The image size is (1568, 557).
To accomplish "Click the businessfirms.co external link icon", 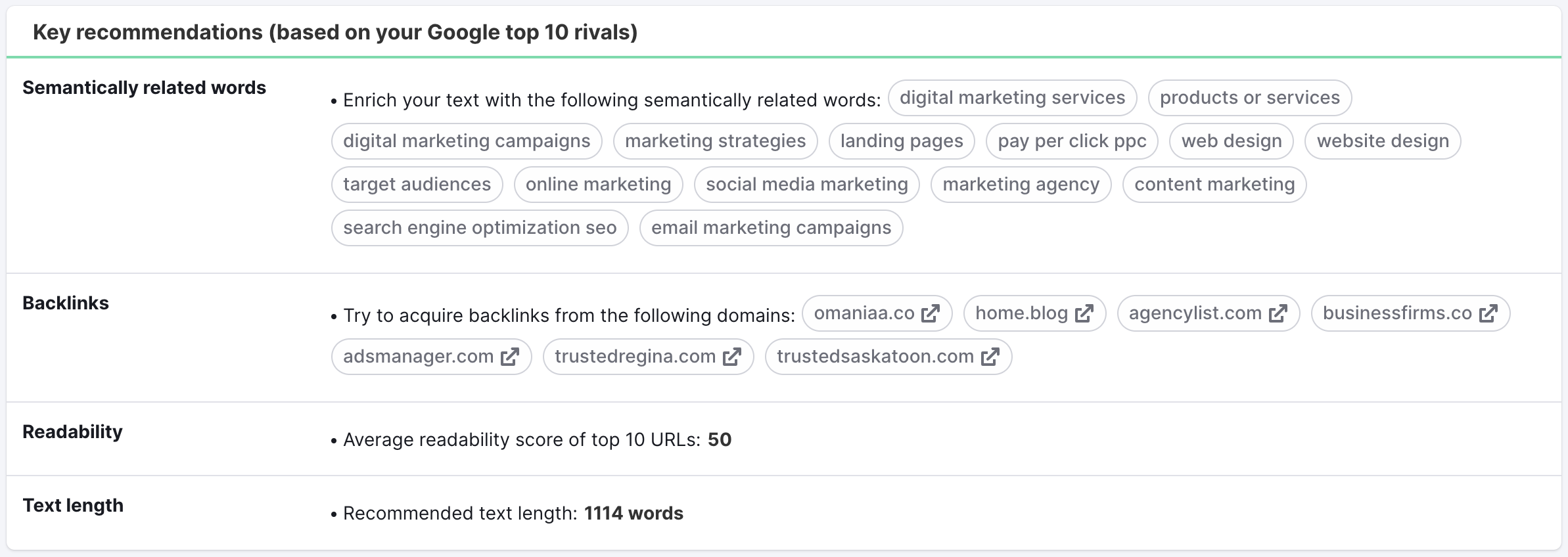I will (1488, 313).
